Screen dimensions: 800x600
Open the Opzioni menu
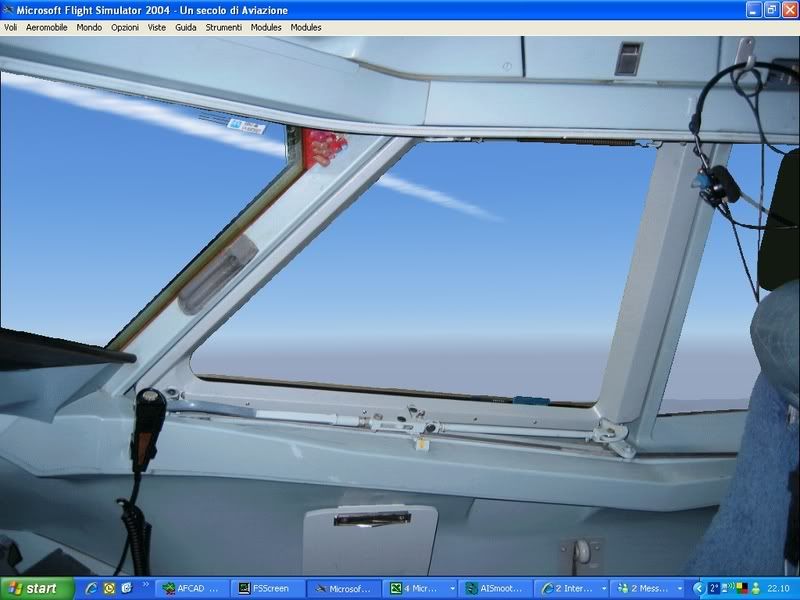125,28
